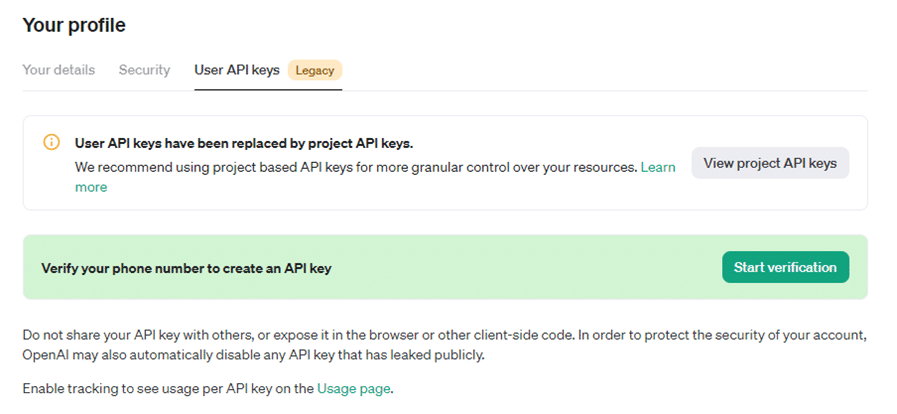Start phone number verification
897x414 pixels.
pos(785,267)
